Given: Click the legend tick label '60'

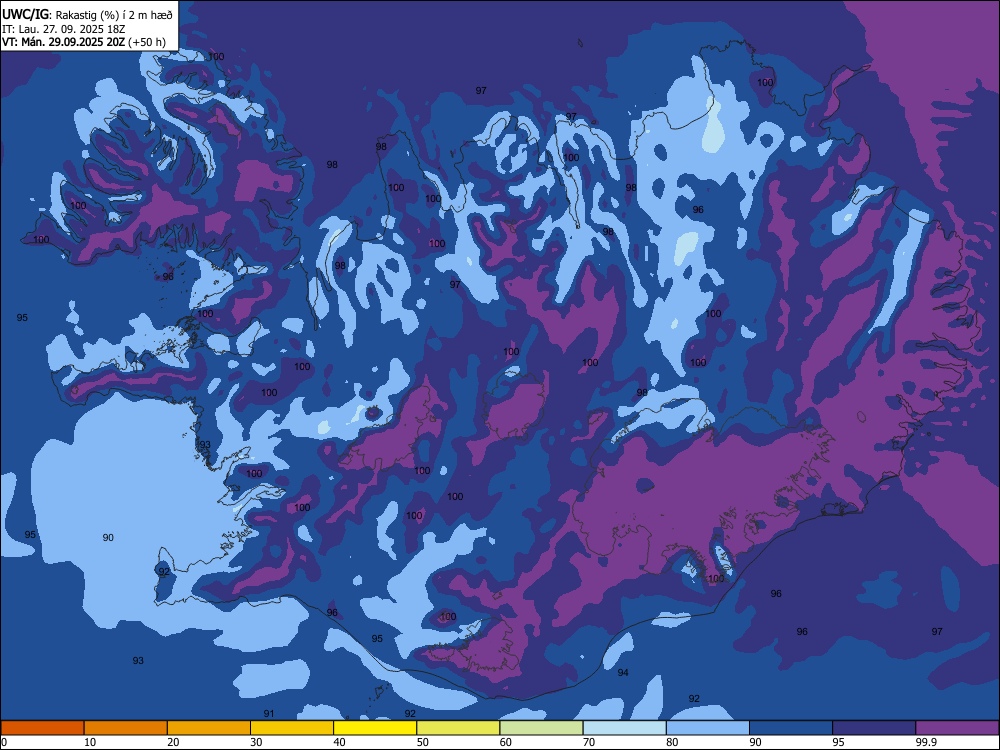Looking at the screenshot, I should tap(506, 742).
